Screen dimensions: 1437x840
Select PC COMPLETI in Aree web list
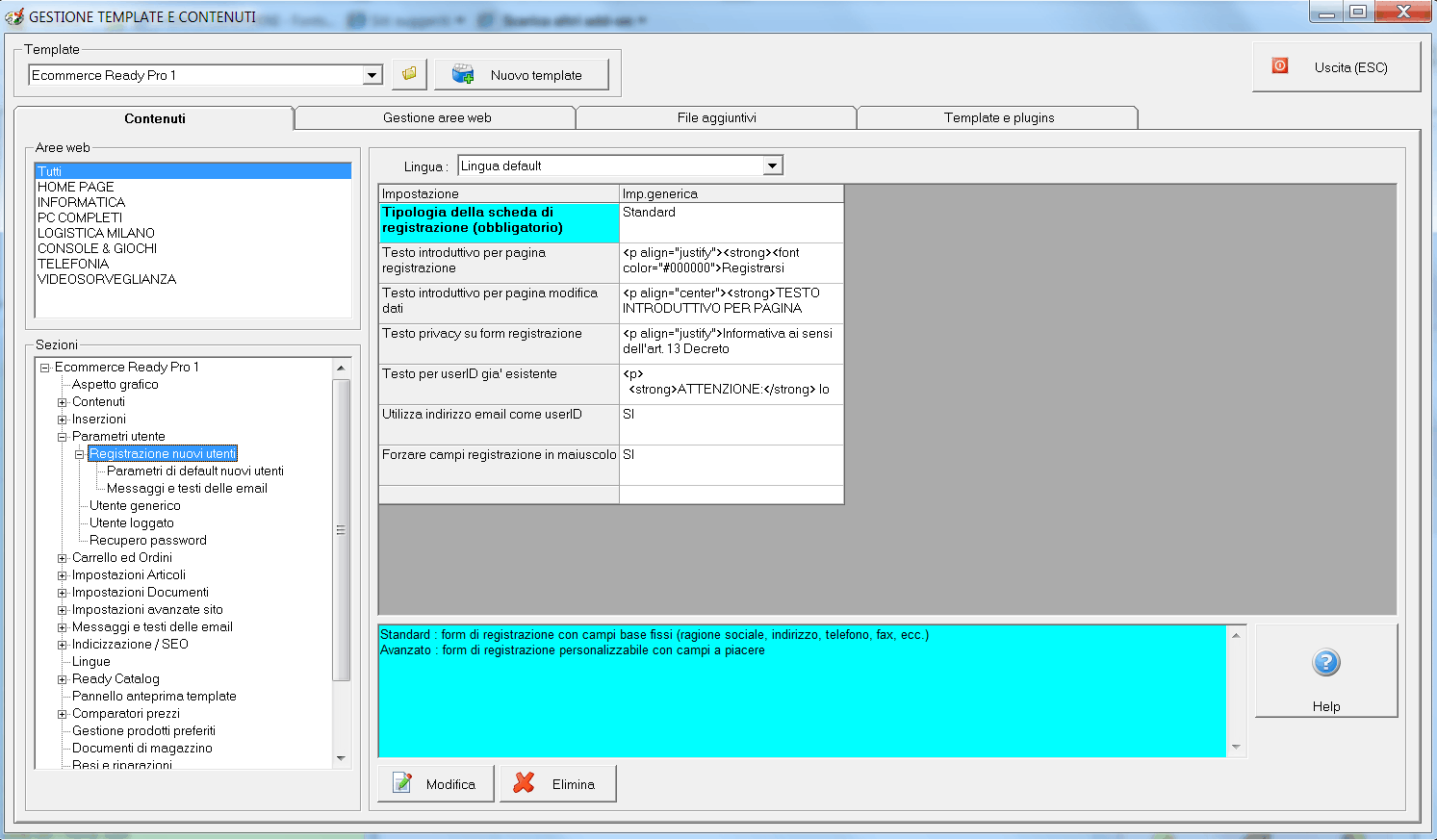192,217
